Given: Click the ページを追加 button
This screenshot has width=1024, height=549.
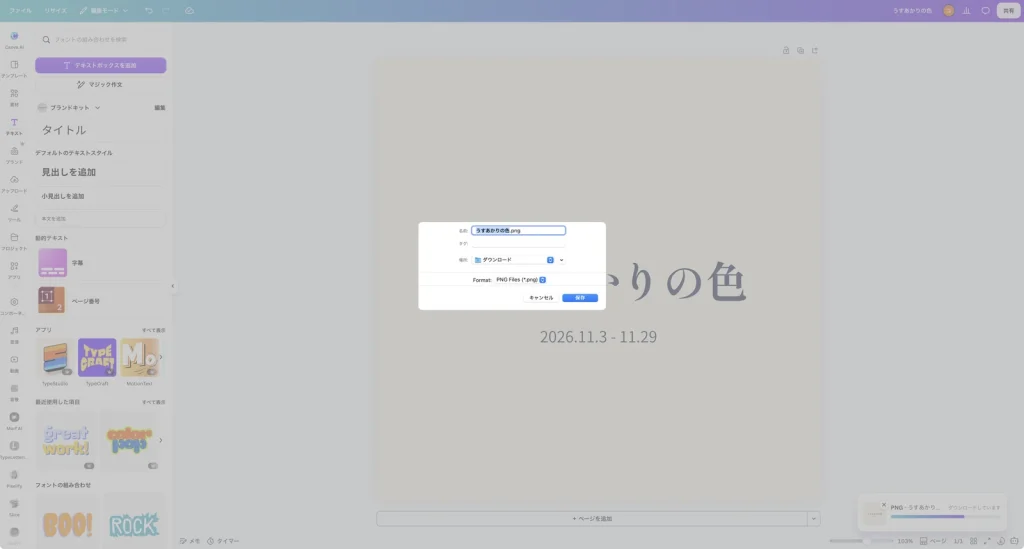Looking at the screenshot, I should 592,519.
